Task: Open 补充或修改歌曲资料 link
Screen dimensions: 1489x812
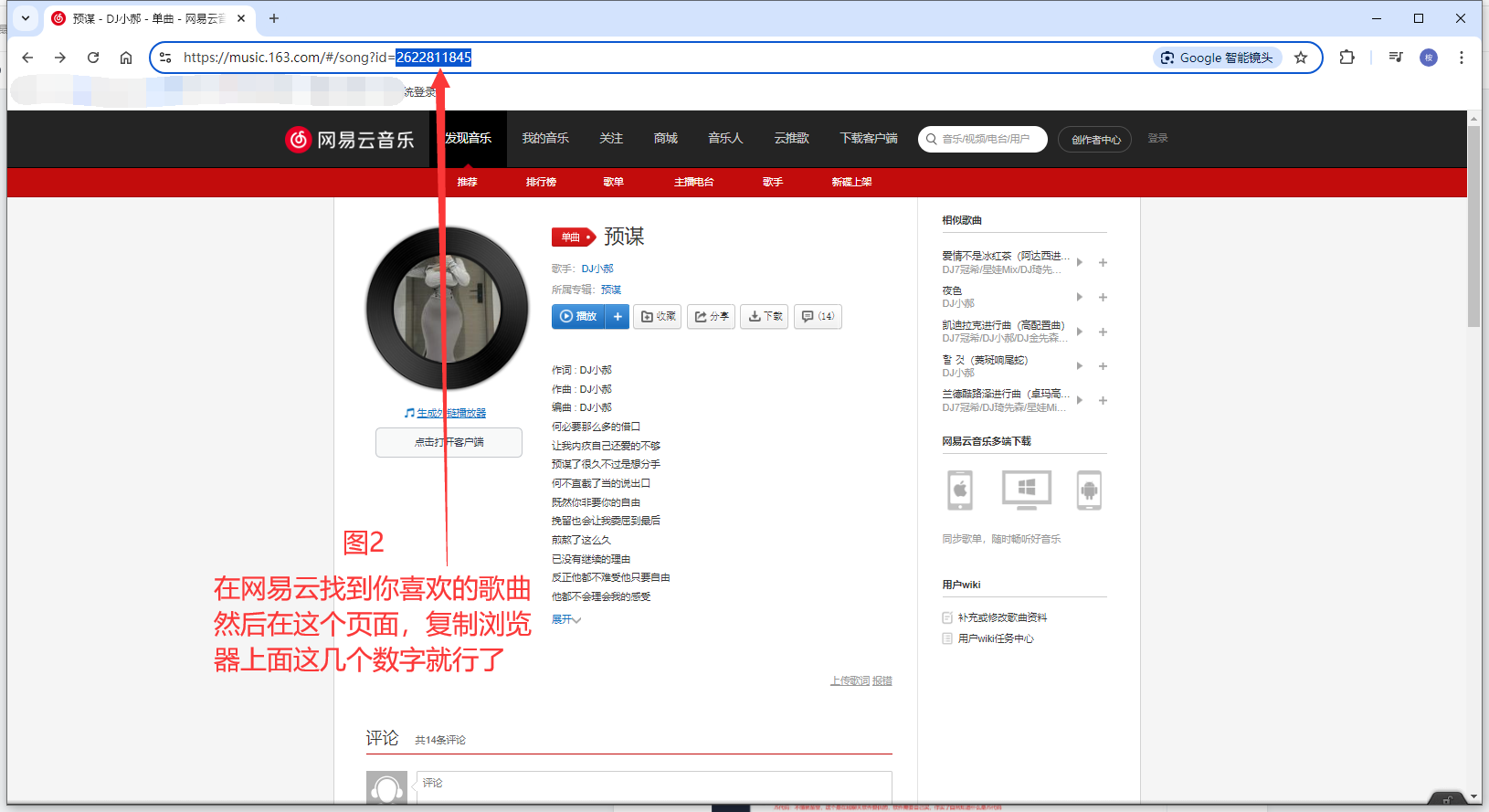Action: pyautogui.click(x=1002, y=618)
